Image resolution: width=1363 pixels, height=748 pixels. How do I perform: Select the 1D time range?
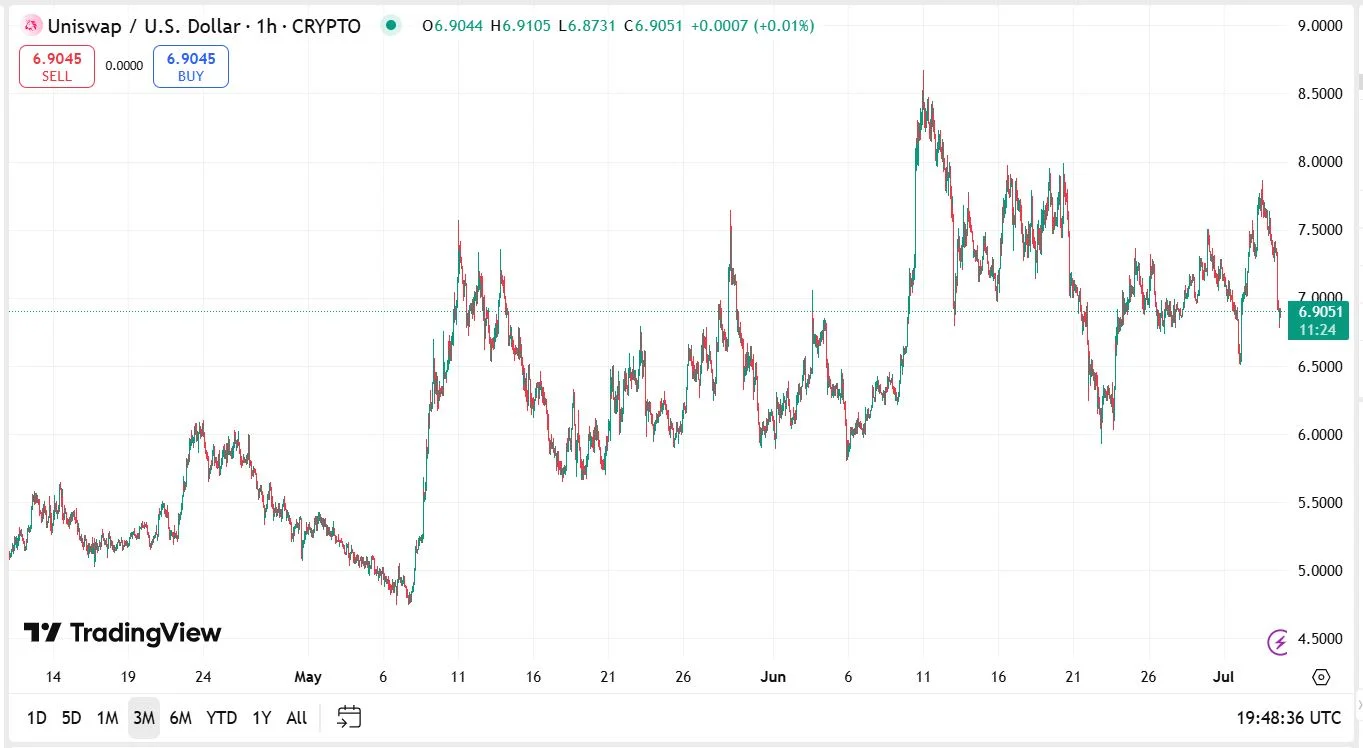point(36,717)
